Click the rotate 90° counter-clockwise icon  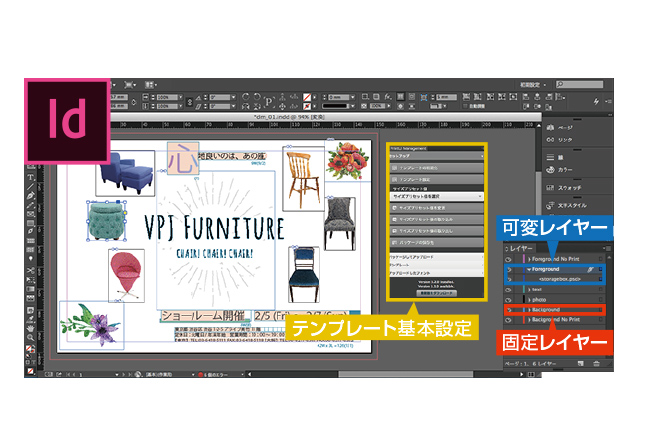point(257,96)
